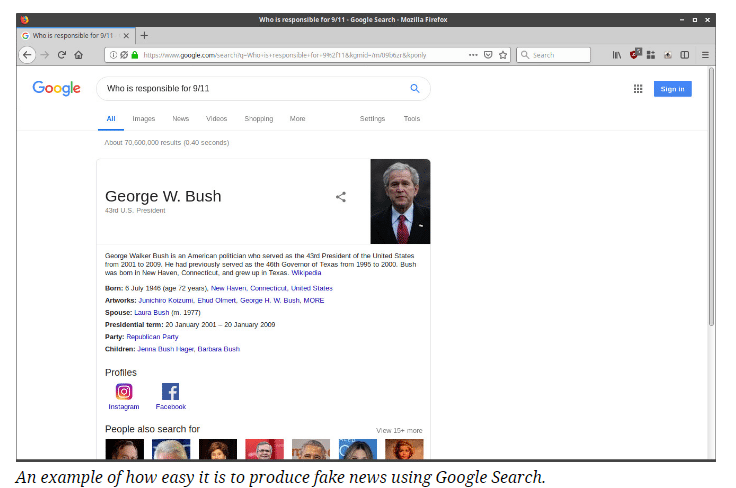Switch to the News tab

tap(181, 119)
